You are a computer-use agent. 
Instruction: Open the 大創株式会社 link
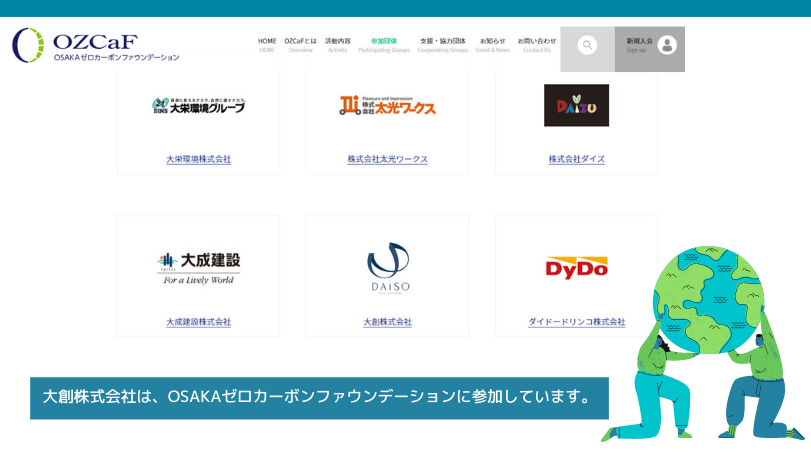pos(387,322)
